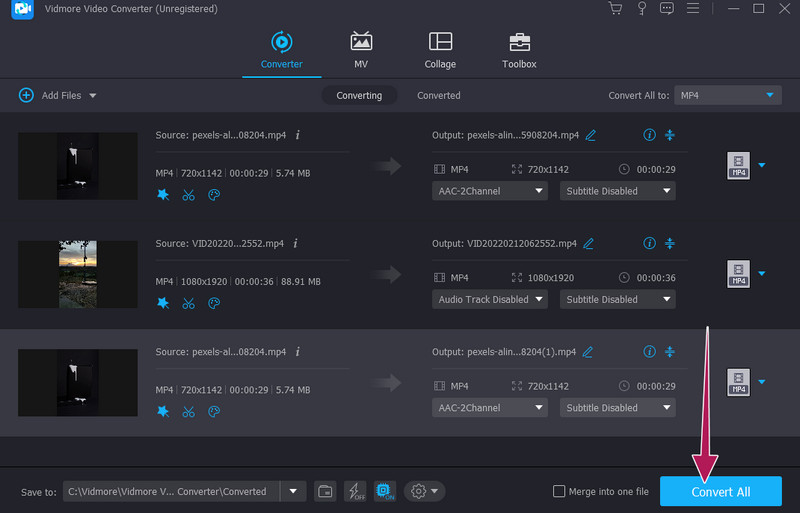Switch to the Converted tab

point(438,95)
